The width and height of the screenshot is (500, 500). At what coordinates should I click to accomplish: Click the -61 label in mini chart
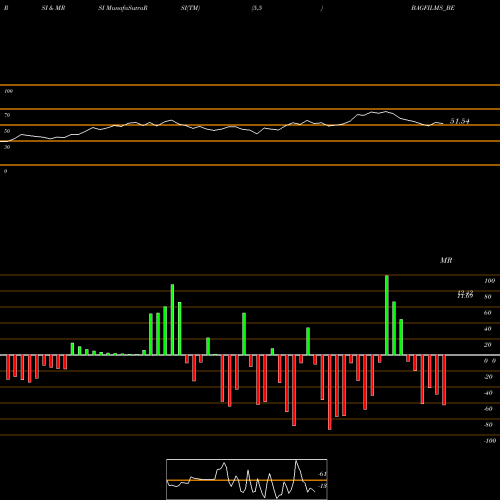(322, 474)
